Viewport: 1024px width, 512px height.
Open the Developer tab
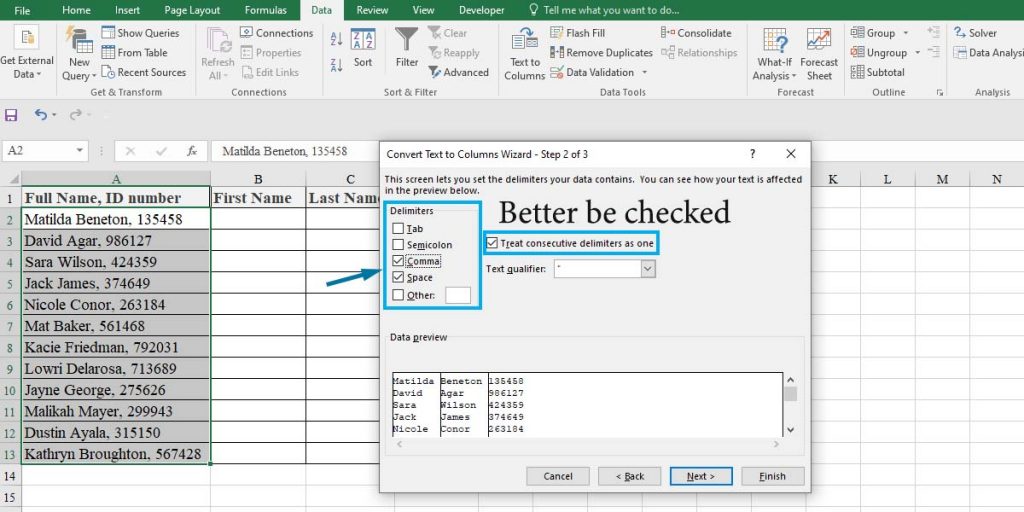[481, 10]
